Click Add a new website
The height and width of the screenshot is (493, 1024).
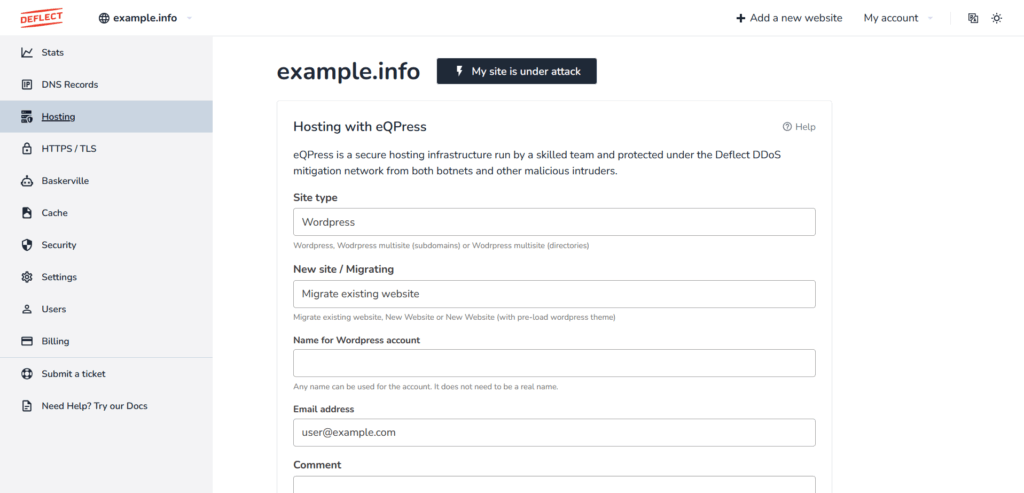pyautogui.click(x=789, y=18)
